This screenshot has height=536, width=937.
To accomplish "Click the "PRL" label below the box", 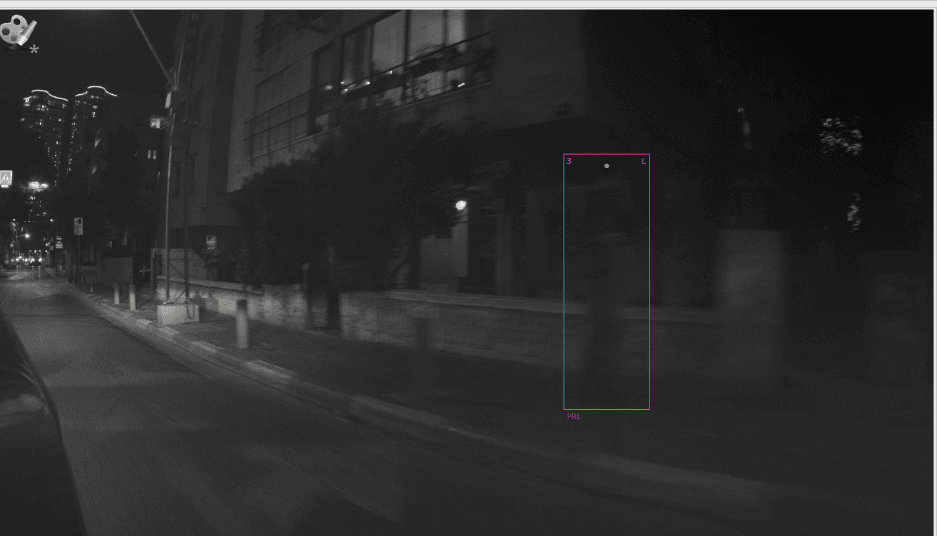I will 574,416.
